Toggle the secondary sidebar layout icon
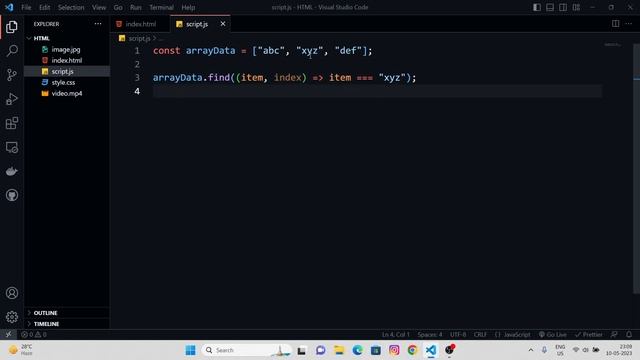The width and height of the screenshot is (640, 360). point(563,7)
